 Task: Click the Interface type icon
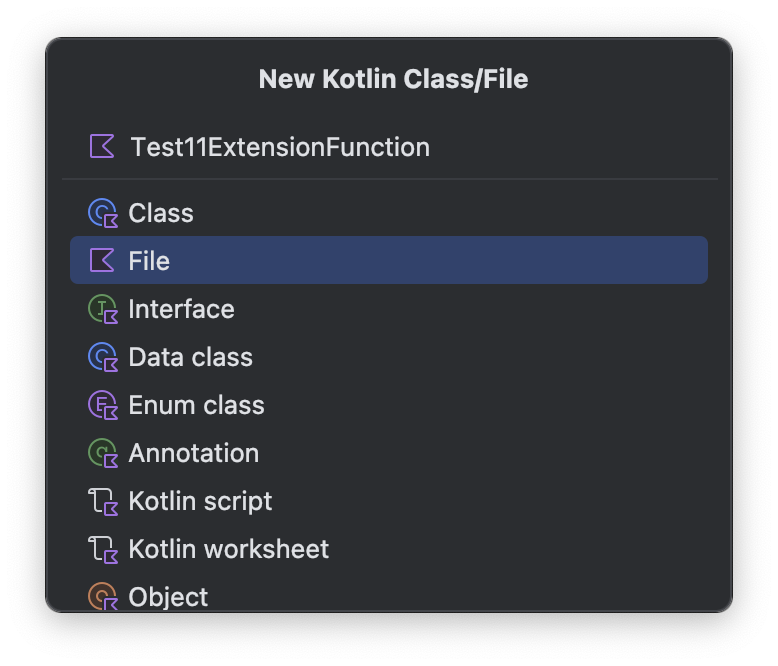tap(103, 309)
